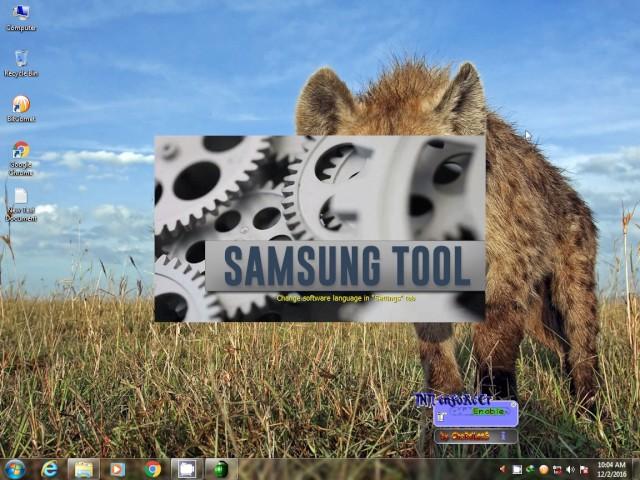Launch Internet Explorer from the taskbar
640x480 pixels.
(49, 469)
